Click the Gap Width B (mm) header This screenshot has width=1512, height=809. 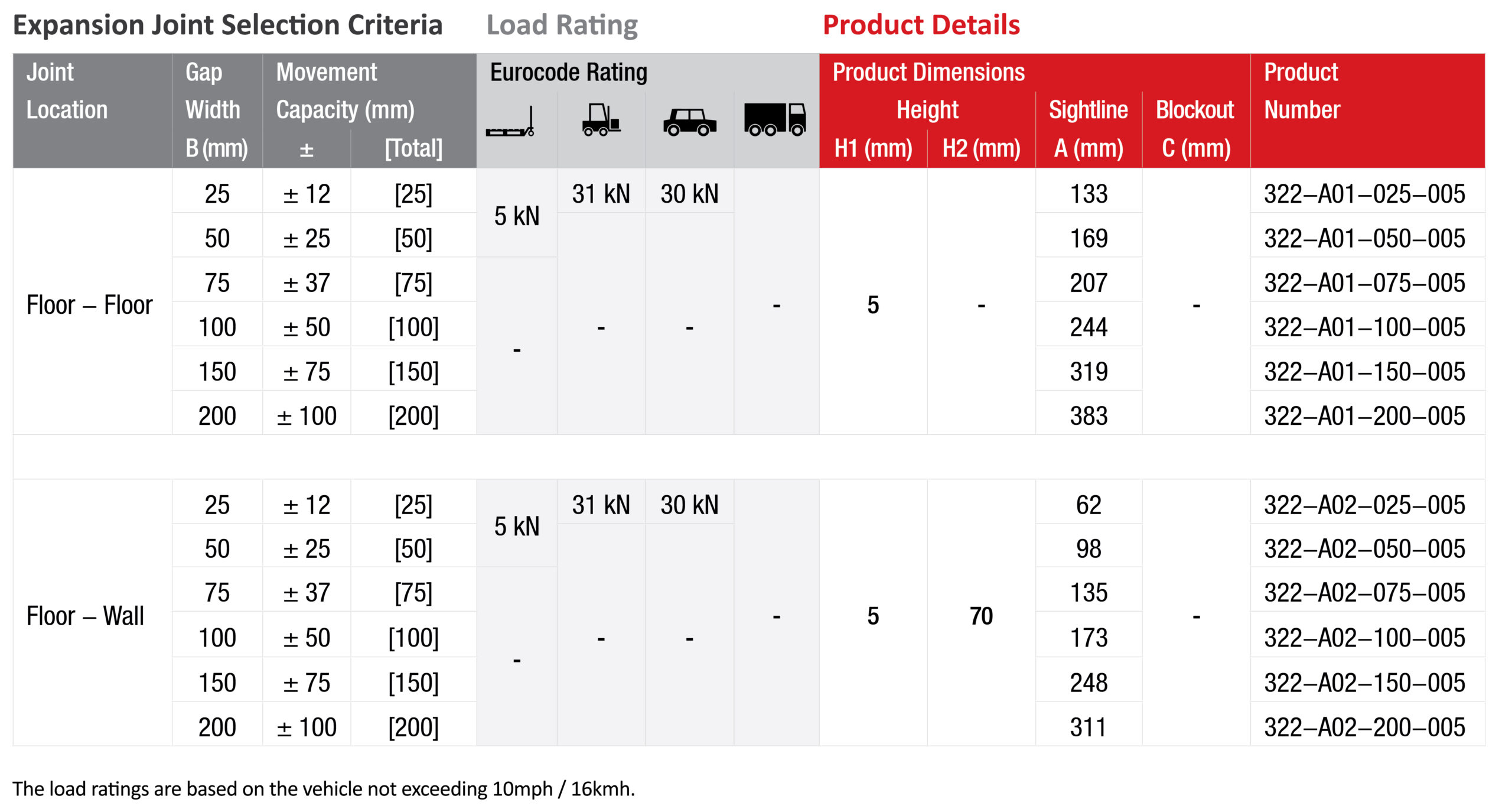(x=216, y=110)
